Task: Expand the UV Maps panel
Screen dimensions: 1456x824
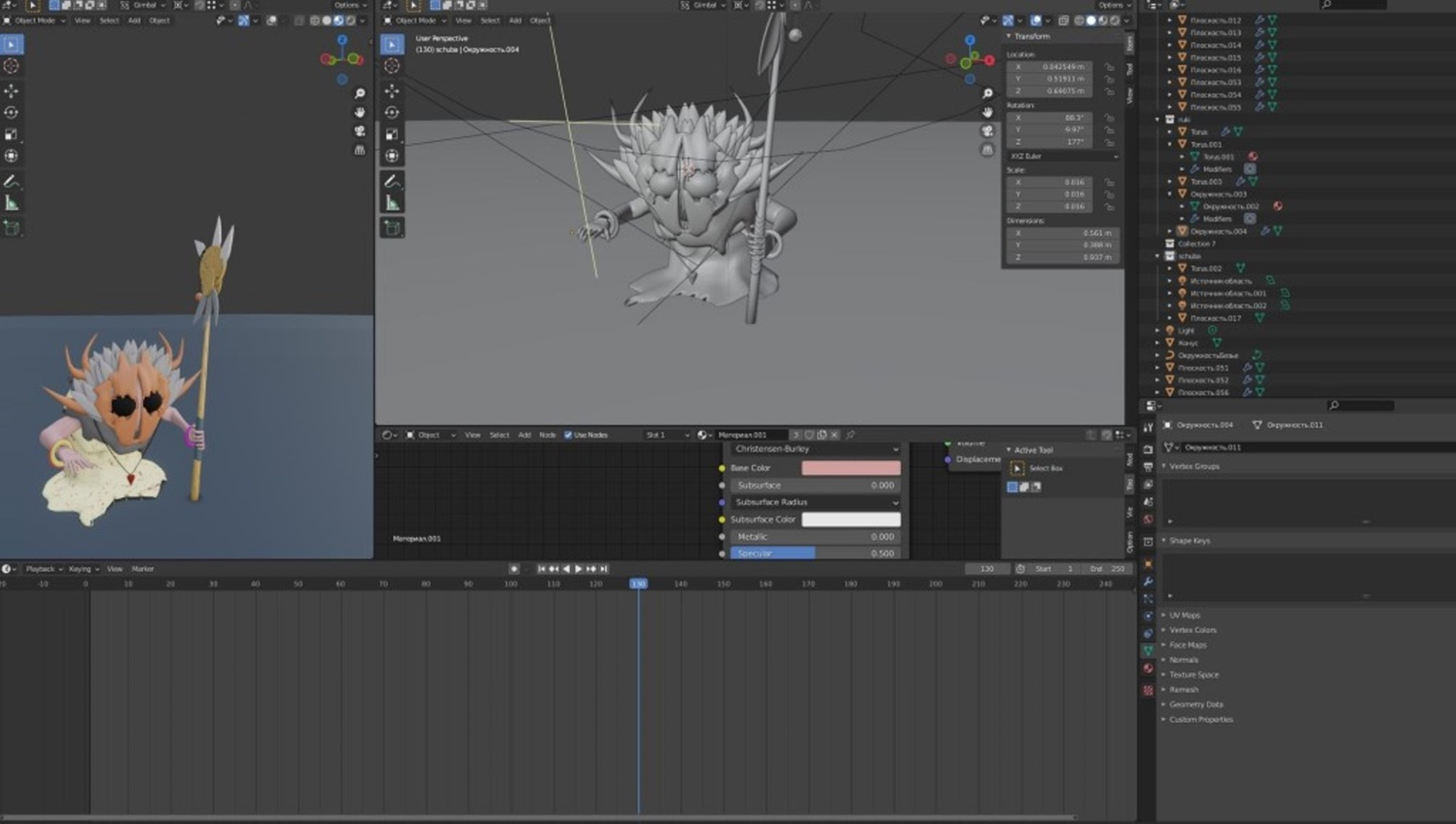Action: coord(1184,615)
